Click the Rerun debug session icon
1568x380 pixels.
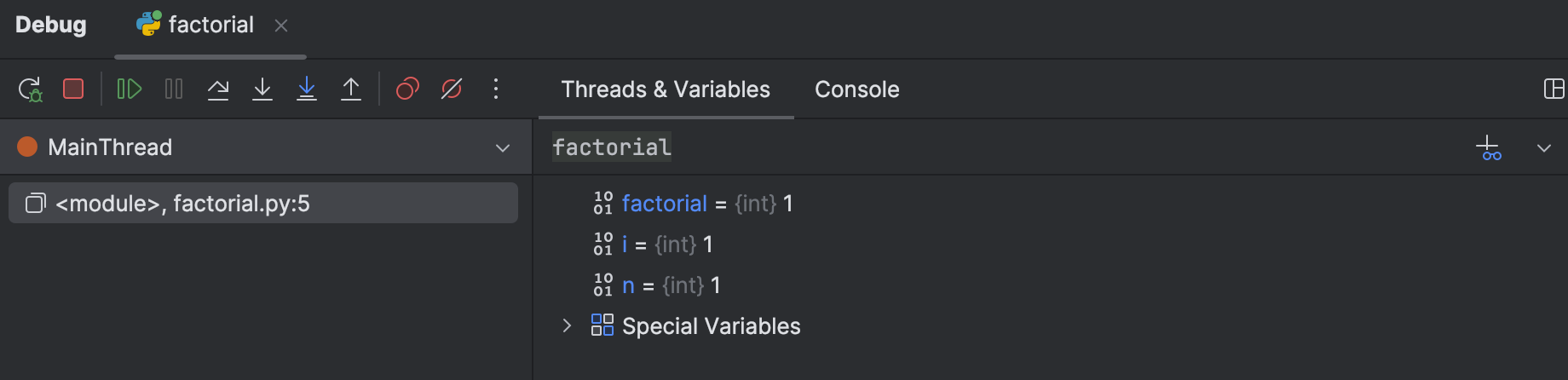pyautogui.click(x=30, y=89)
